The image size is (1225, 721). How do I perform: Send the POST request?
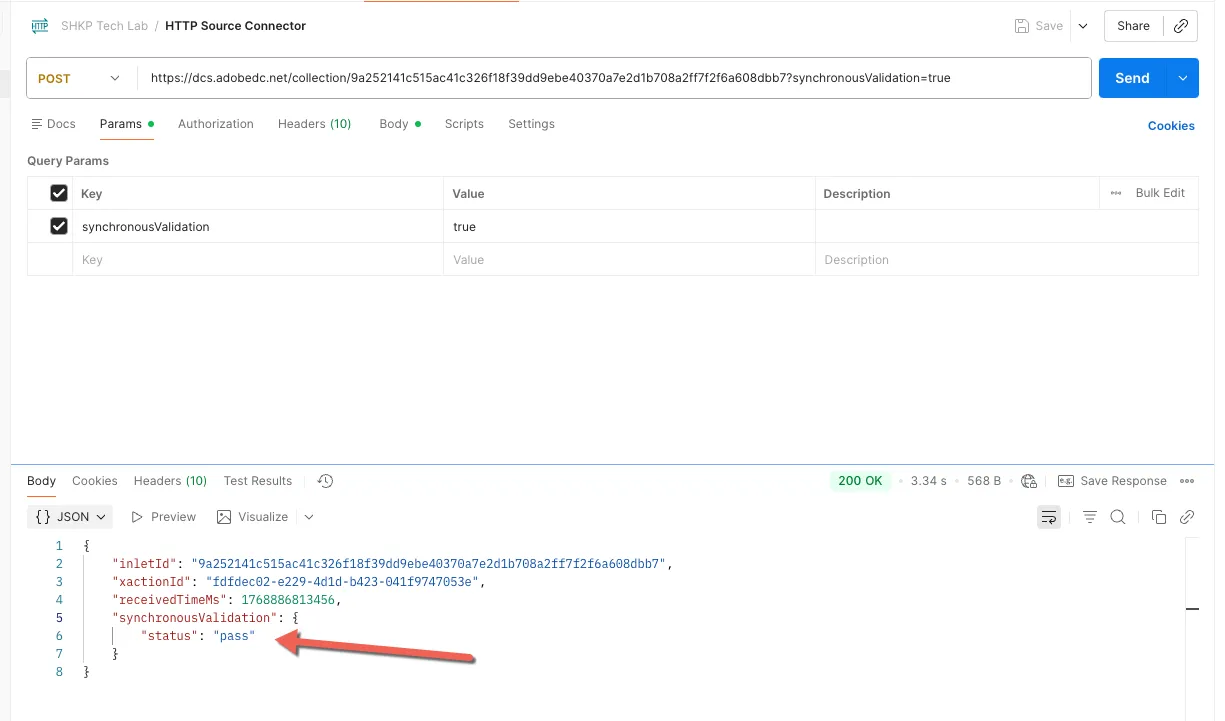[1133, 78]
